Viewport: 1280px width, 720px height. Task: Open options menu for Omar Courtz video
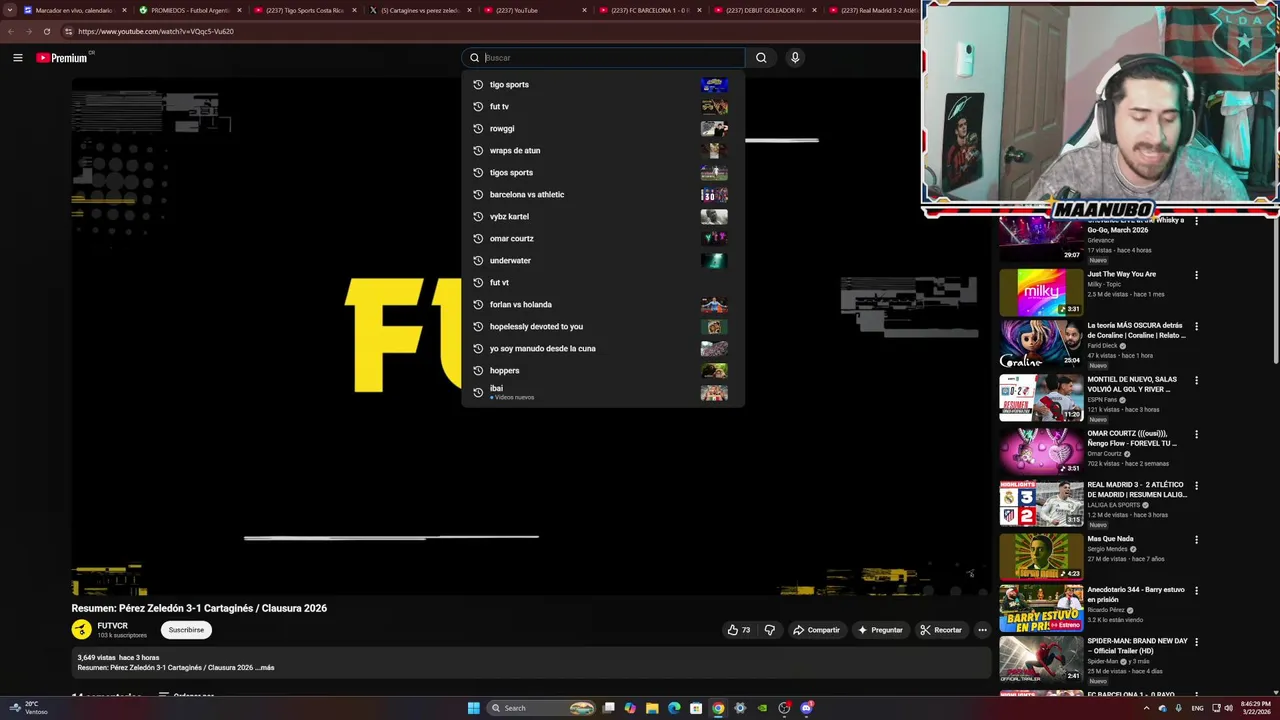1196,434
